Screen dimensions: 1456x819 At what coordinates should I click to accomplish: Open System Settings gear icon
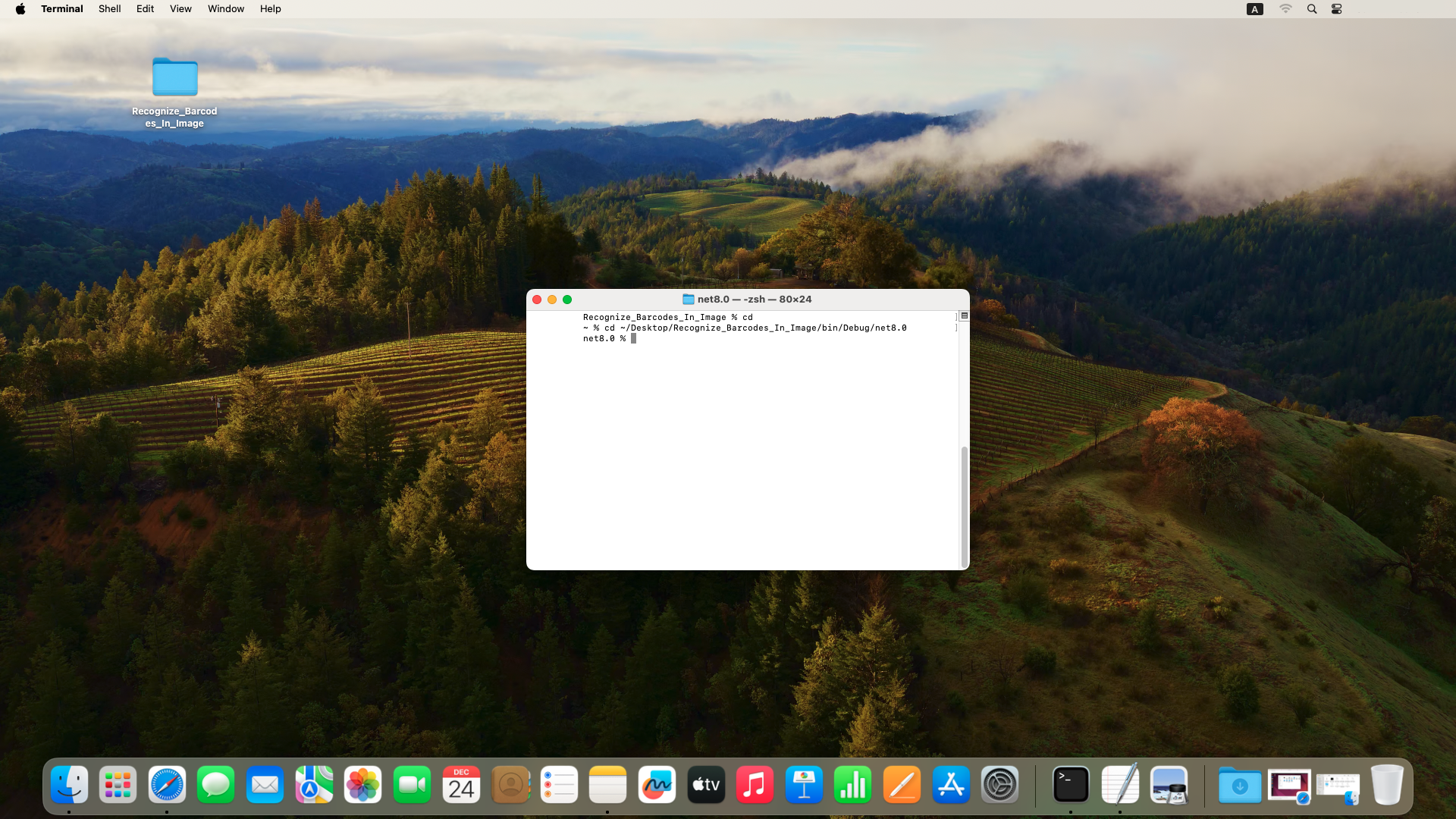999,786
